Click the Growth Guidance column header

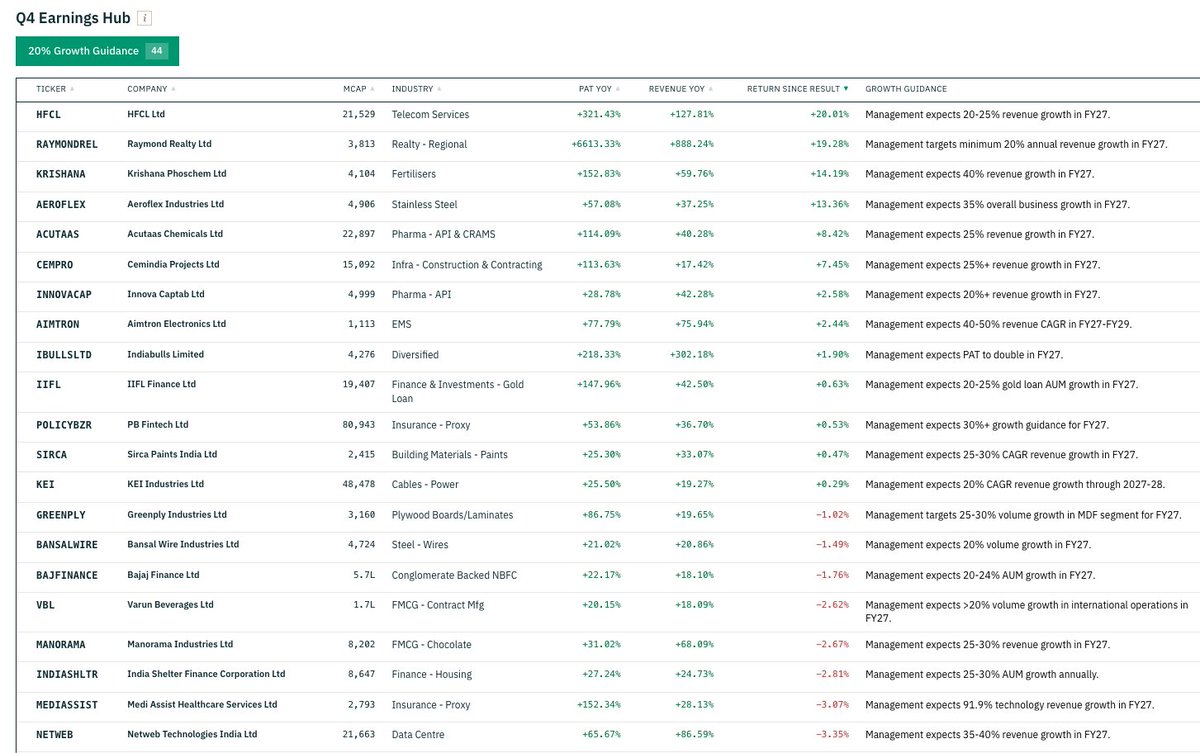[906, 89]
